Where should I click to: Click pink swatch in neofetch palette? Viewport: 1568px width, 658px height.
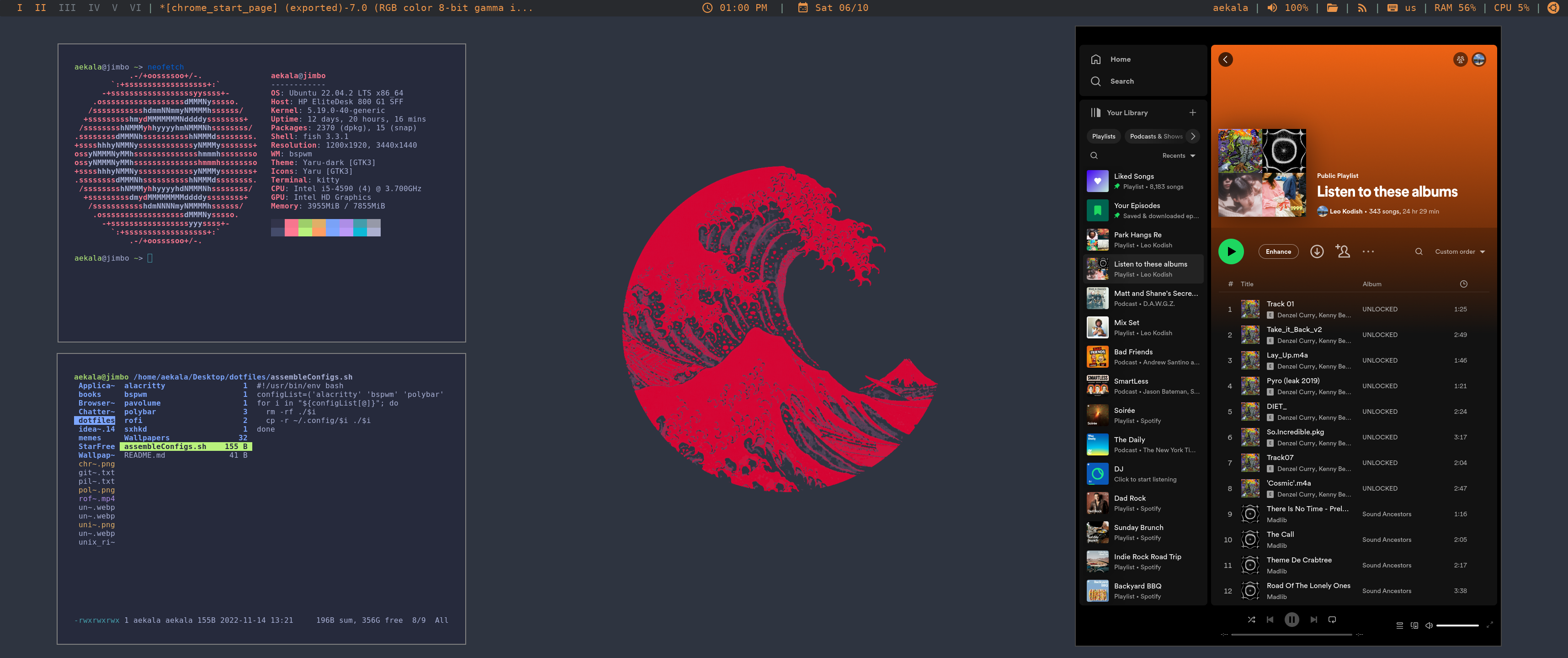click(x=292, y=228)
